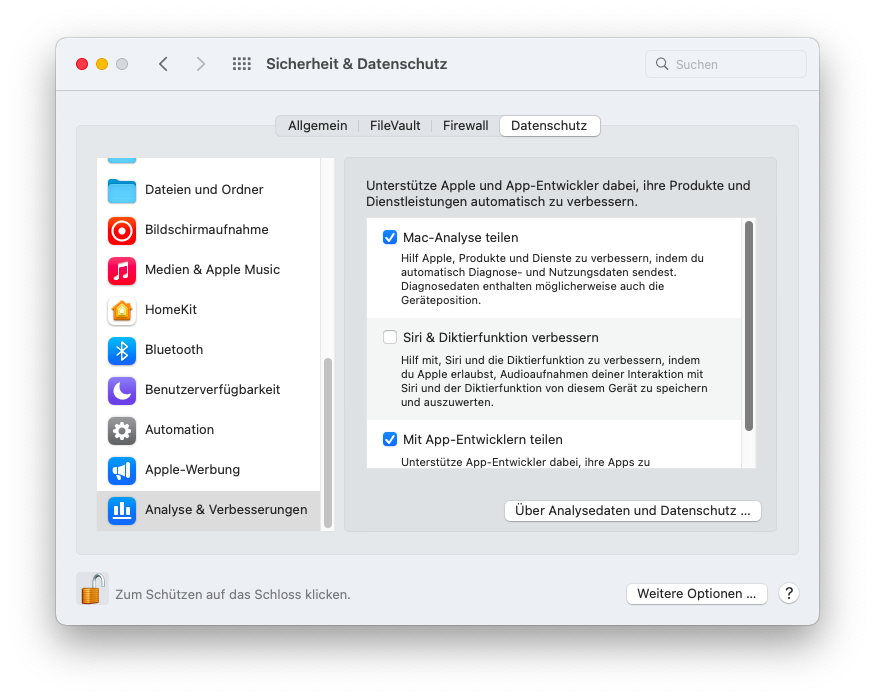The width and height of the screenshot is (875, 699).
Task: Select the Automation gear icon
Action: (x=122, y=430)
